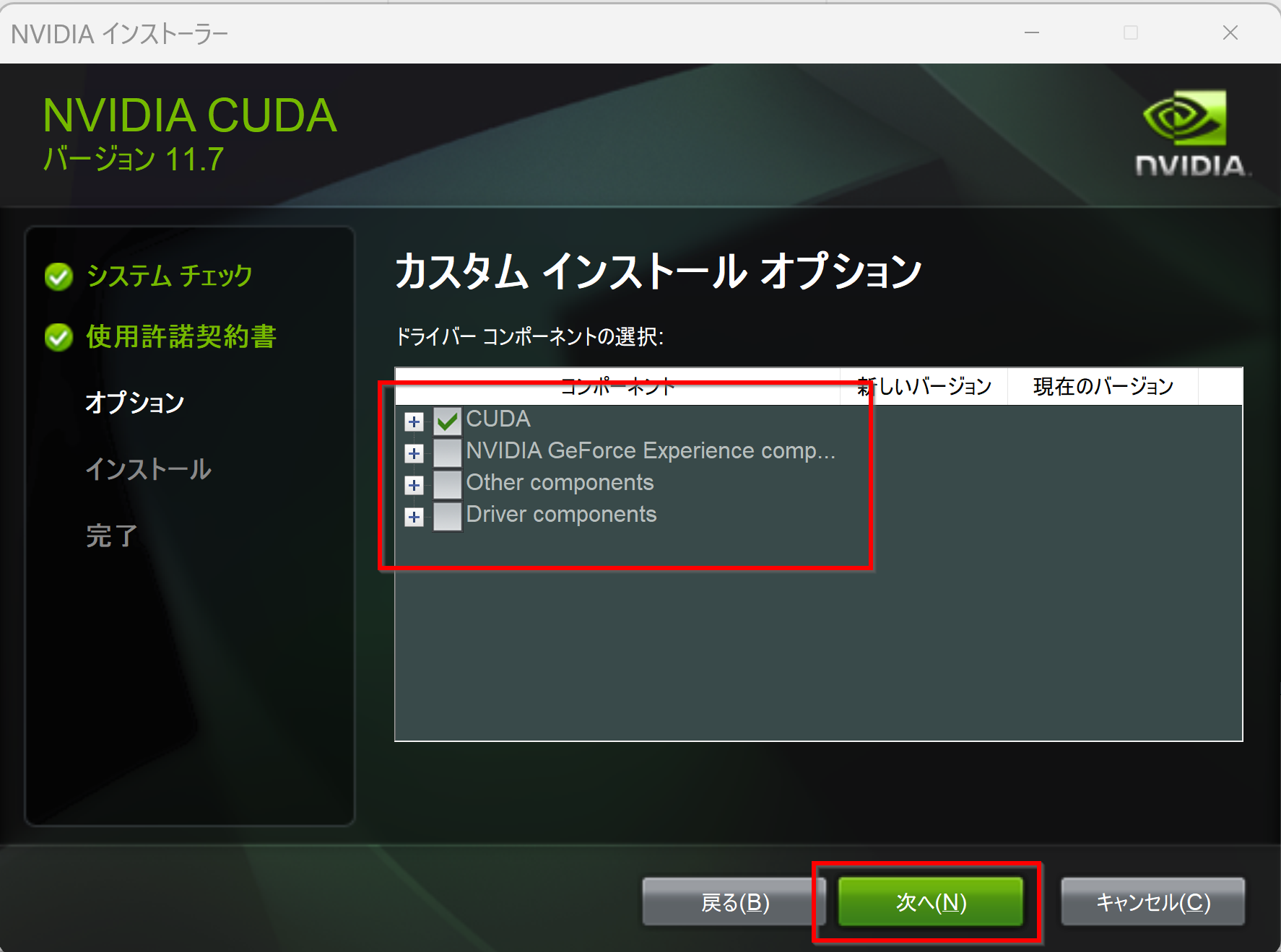Select the インストール step in sidebar

(x=148, y=469)
